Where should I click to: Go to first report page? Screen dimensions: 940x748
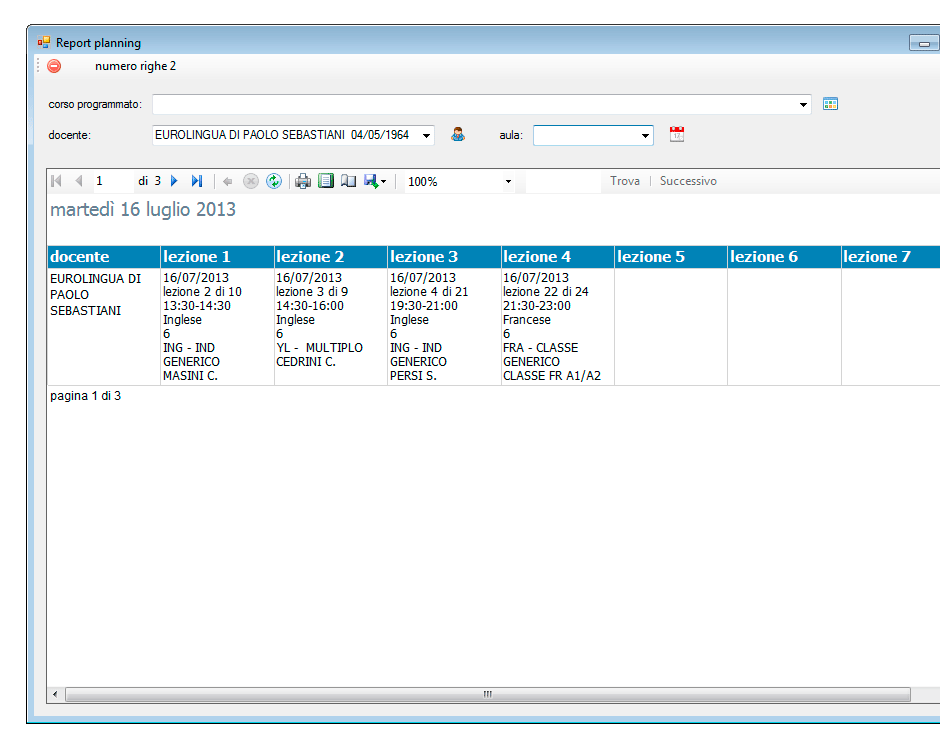pyautogui.click(x=56, y=181)
